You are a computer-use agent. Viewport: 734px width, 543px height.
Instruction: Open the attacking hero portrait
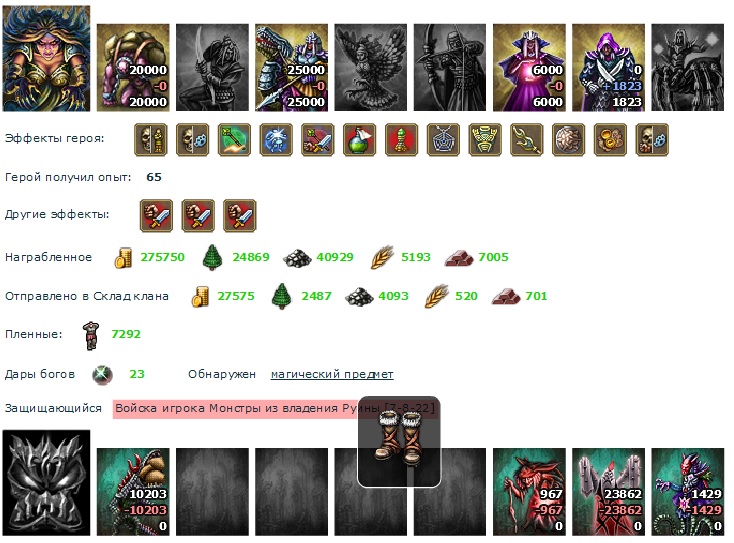coord(46,59)
